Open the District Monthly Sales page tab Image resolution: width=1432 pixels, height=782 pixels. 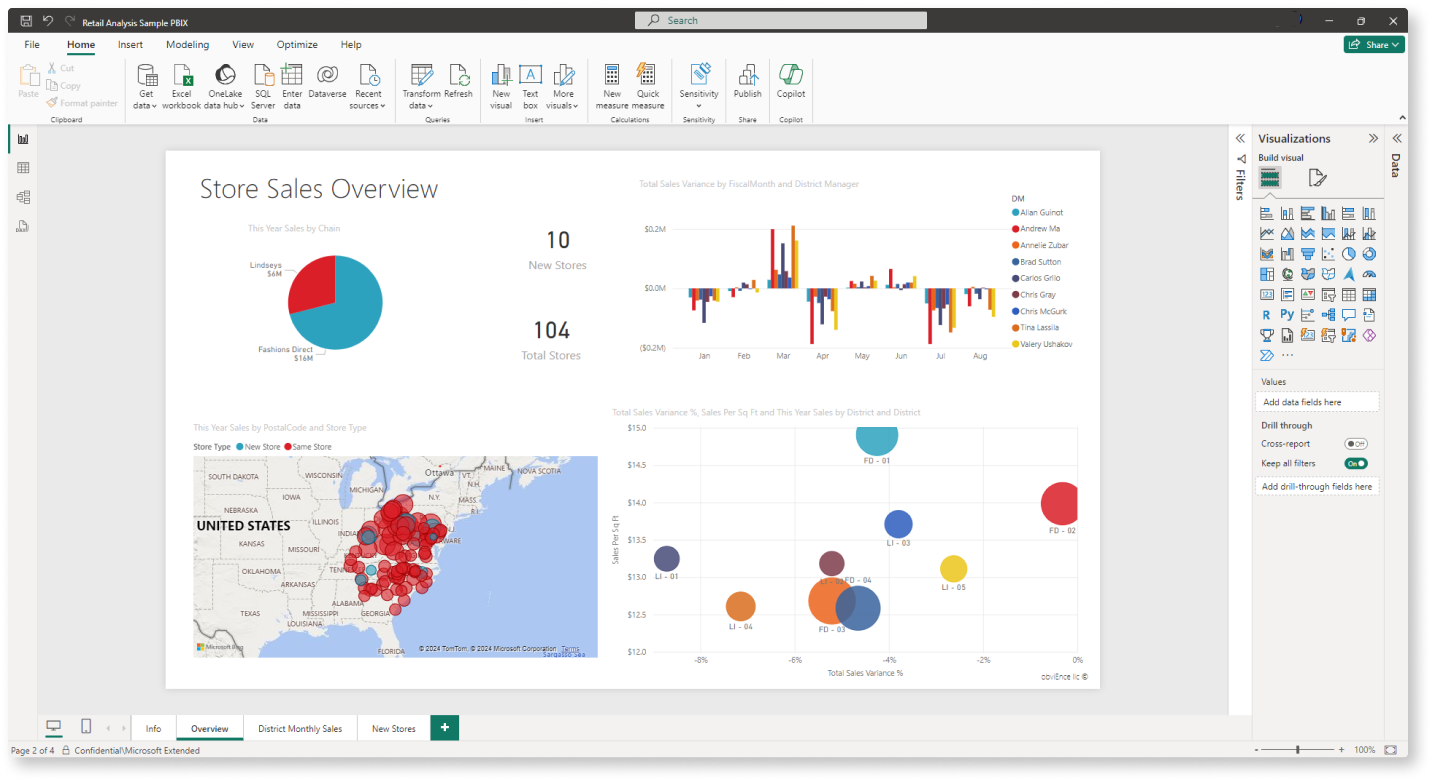point(300,728)
